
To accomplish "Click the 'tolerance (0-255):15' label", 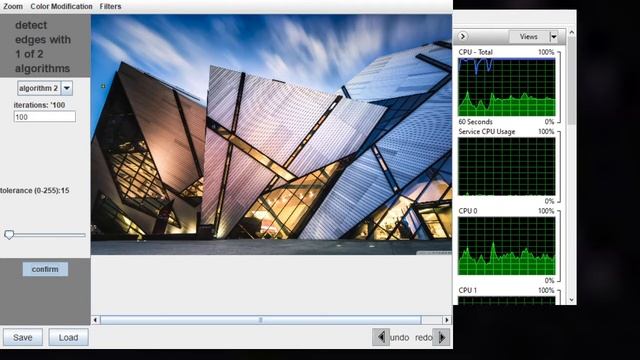I will (35, 191).
